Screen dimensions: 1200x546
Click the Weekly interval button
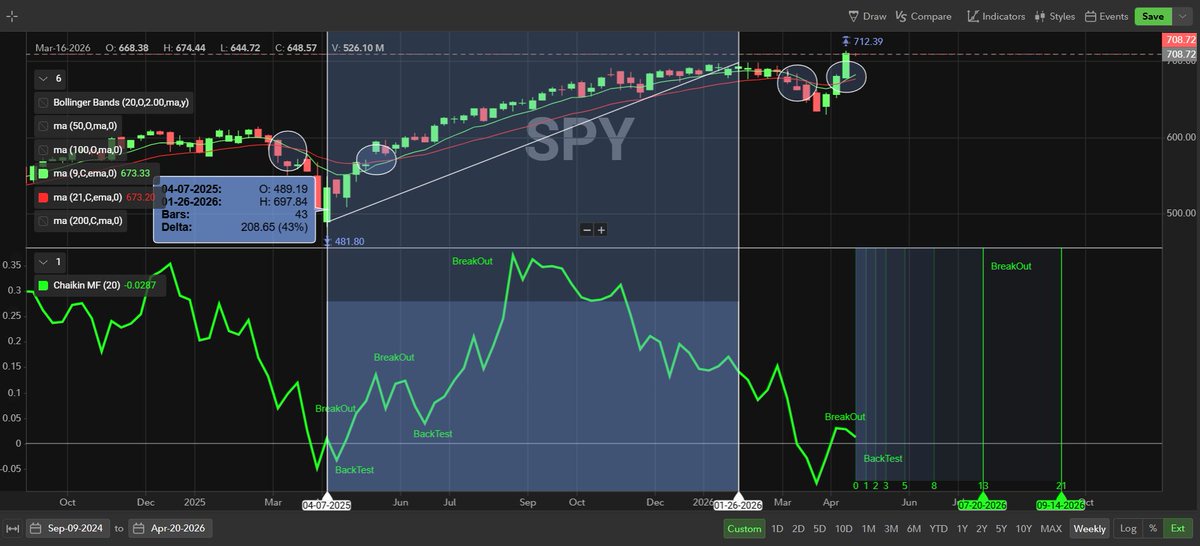click(1089, 529)
